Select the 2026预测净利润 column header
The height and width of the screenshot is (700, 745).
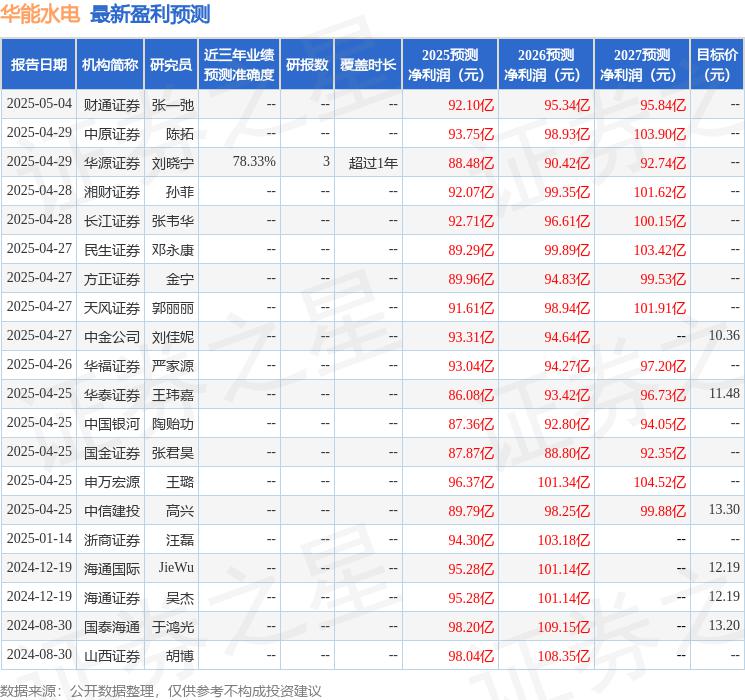coord(546,65)
